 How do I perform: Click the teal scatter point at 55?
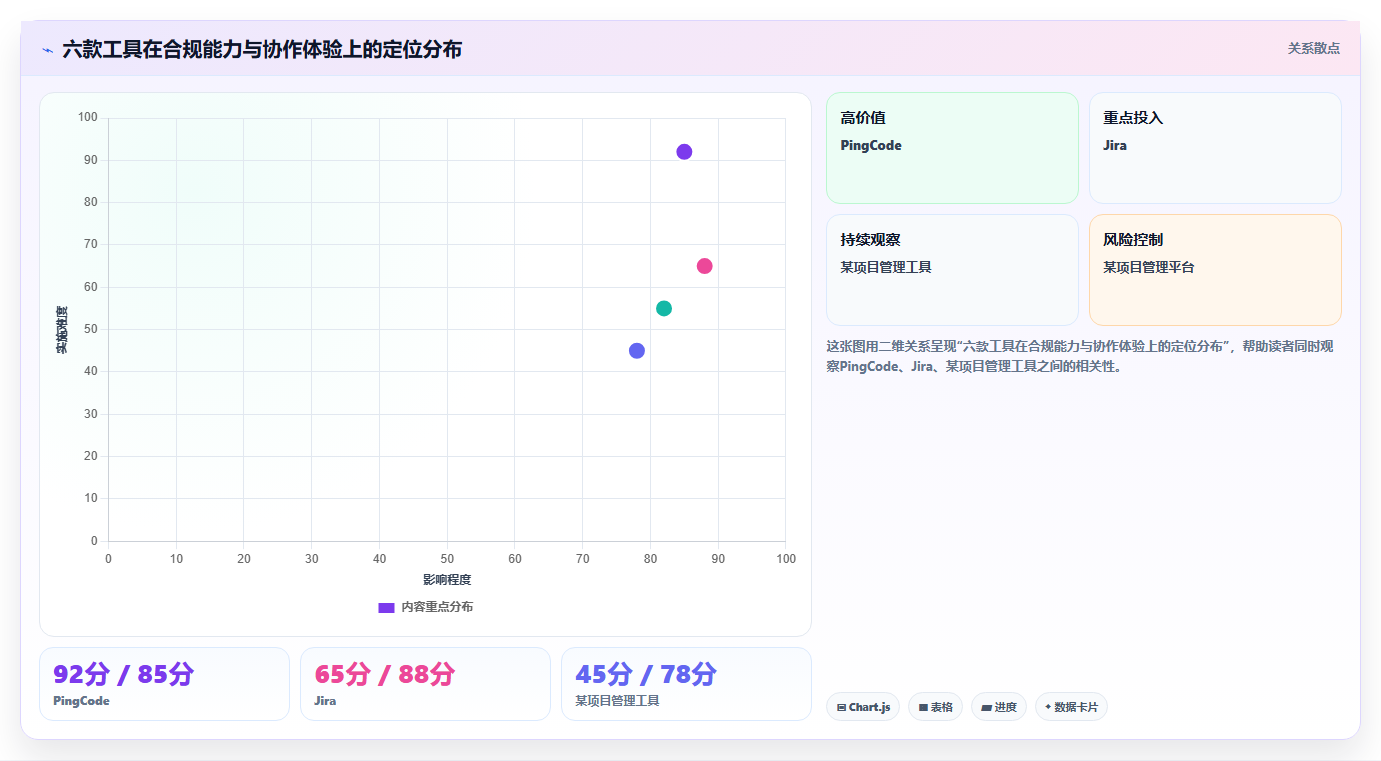(664, 308)
